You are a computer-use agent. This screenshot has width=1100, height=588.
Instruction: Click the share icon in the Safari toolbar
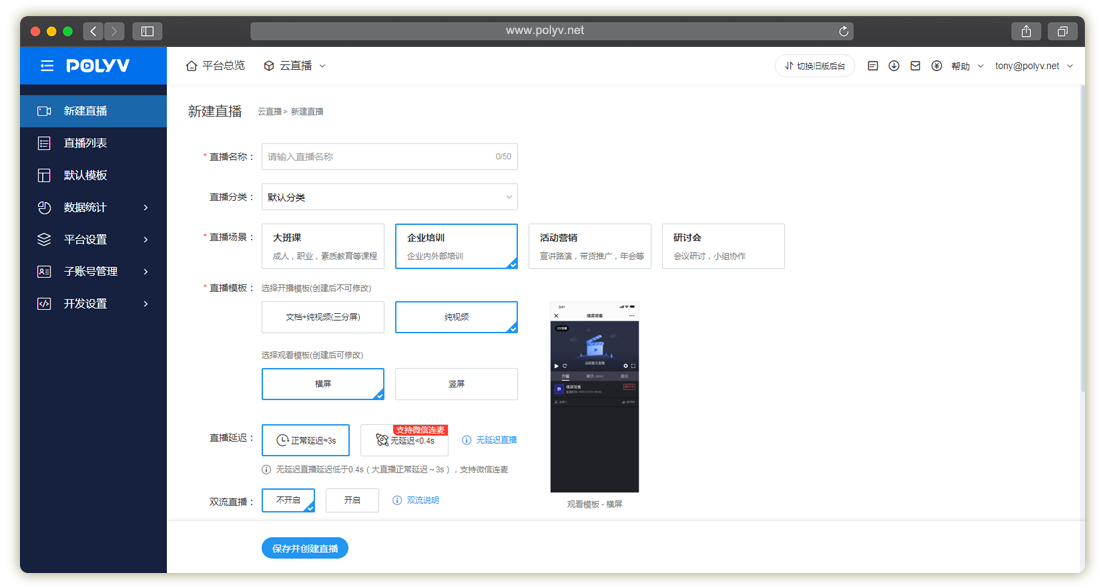click(x=1026, y=31)
